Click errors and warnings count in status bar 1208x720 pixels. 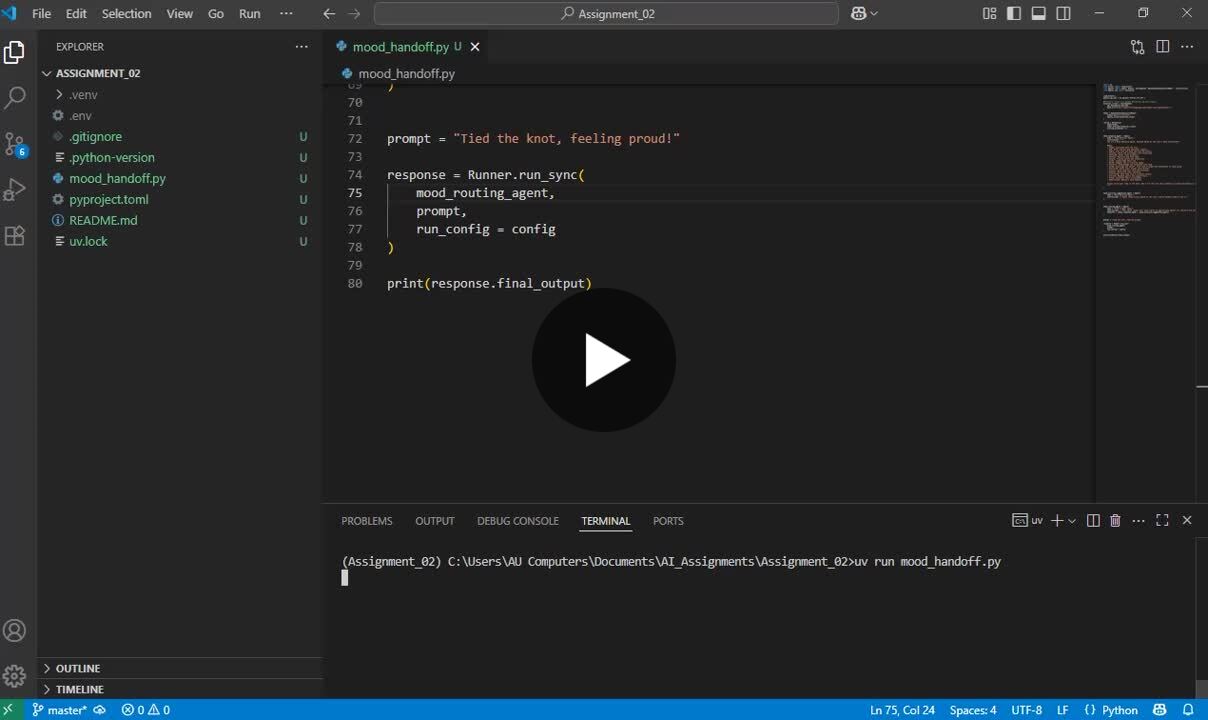pos(146,710)
